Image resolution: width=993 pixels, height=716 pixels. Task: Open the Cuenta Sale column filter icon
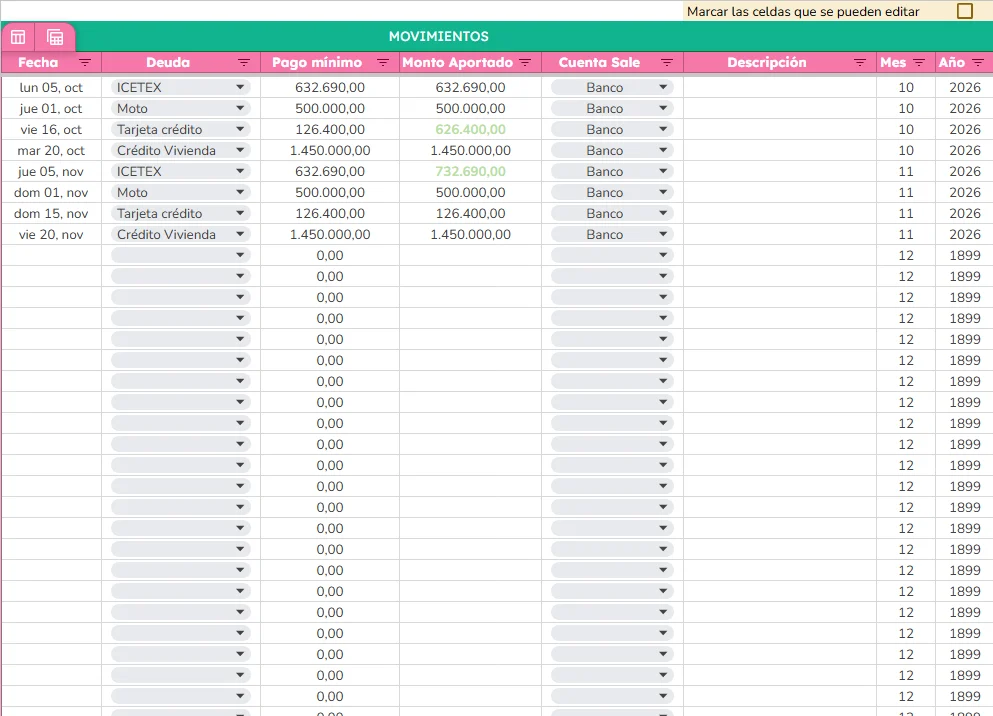667,63
